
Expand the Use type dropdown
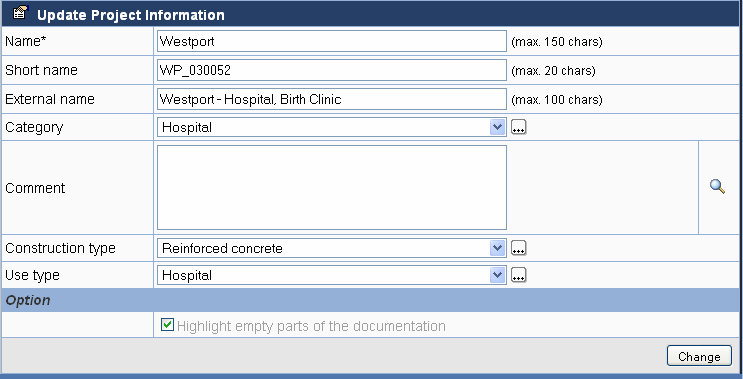coord(332,275)
